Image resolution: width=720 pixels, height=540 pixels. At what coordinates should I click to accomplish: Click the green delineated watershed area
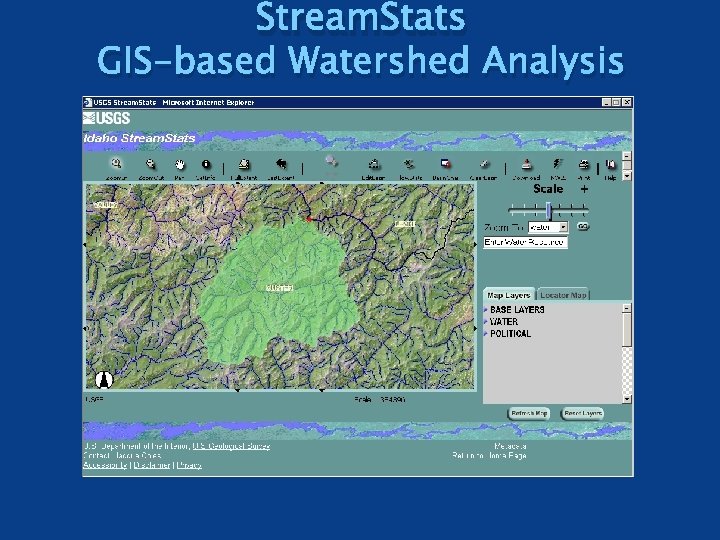(277, 294)
